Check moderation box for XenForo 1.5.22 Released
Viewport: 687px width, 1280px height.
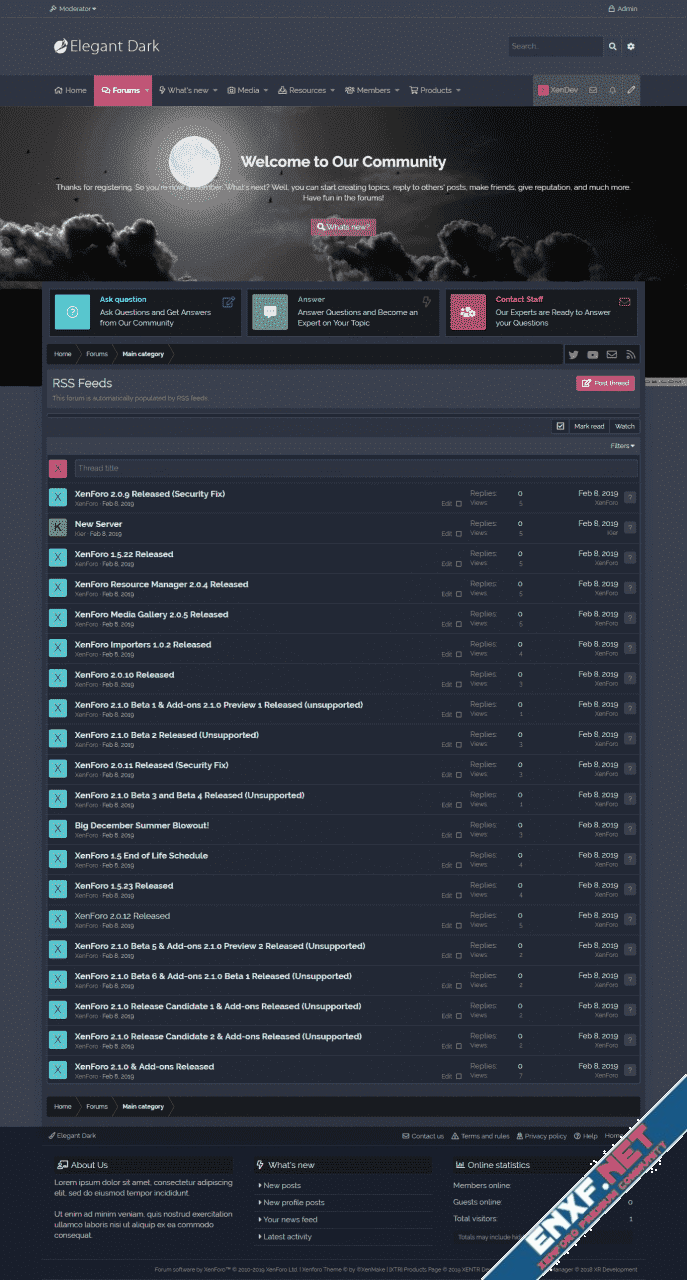click(x=459, y=564)
